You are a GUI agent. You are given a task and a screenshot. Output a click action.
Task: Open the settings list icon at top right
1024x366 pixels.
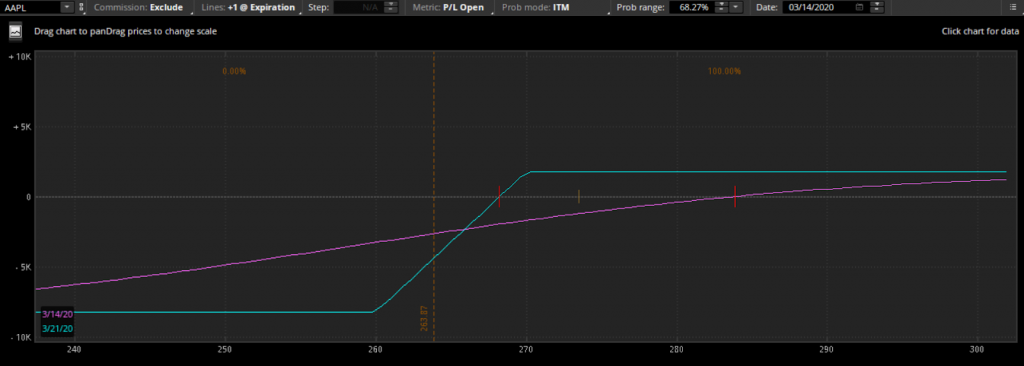[x=1012, y=8]
